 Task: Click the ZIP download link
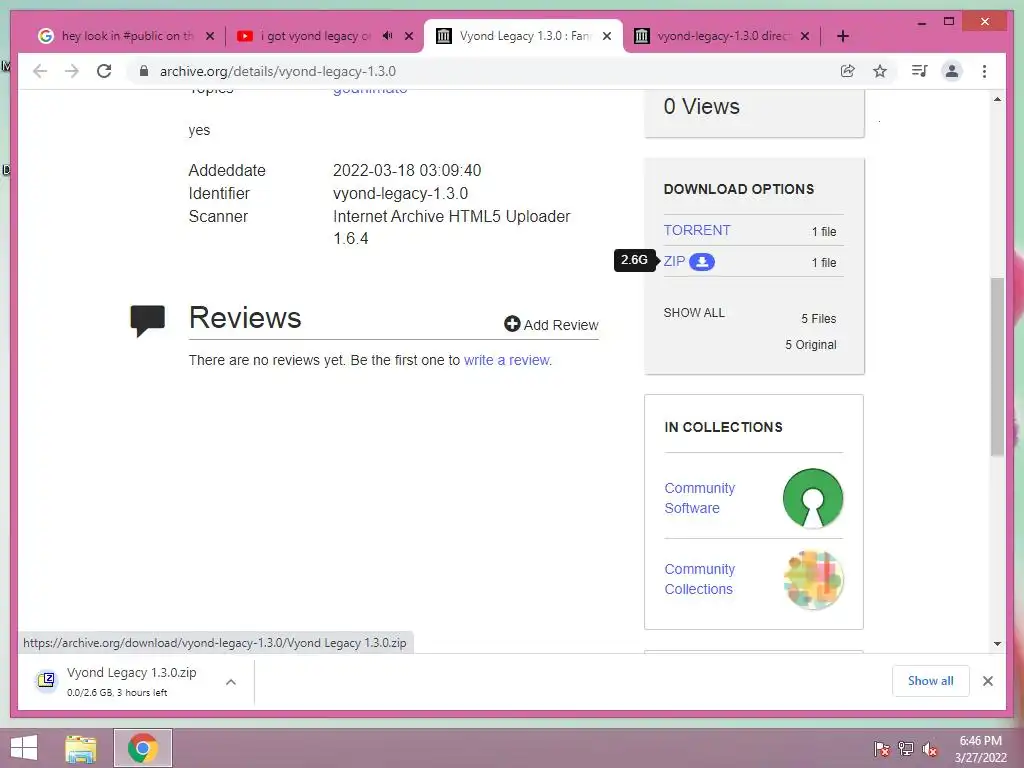point(674,261)
